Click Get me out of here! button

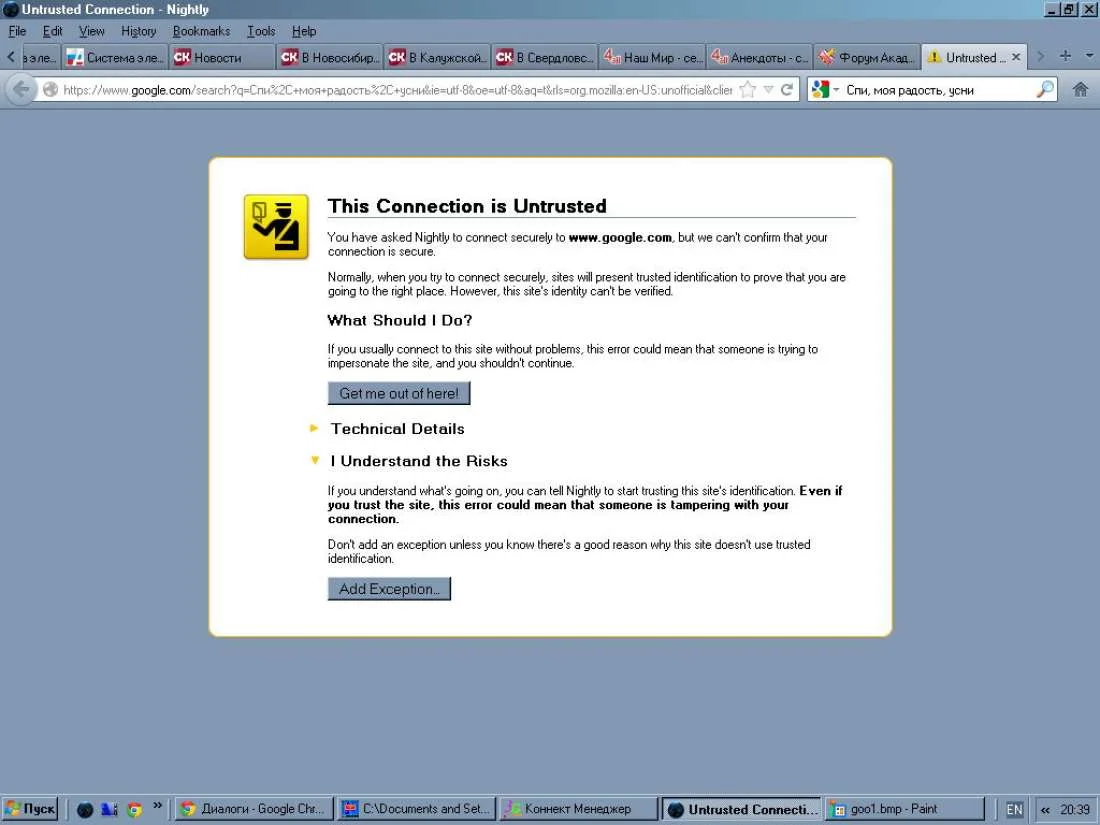(x=399, y=394)
